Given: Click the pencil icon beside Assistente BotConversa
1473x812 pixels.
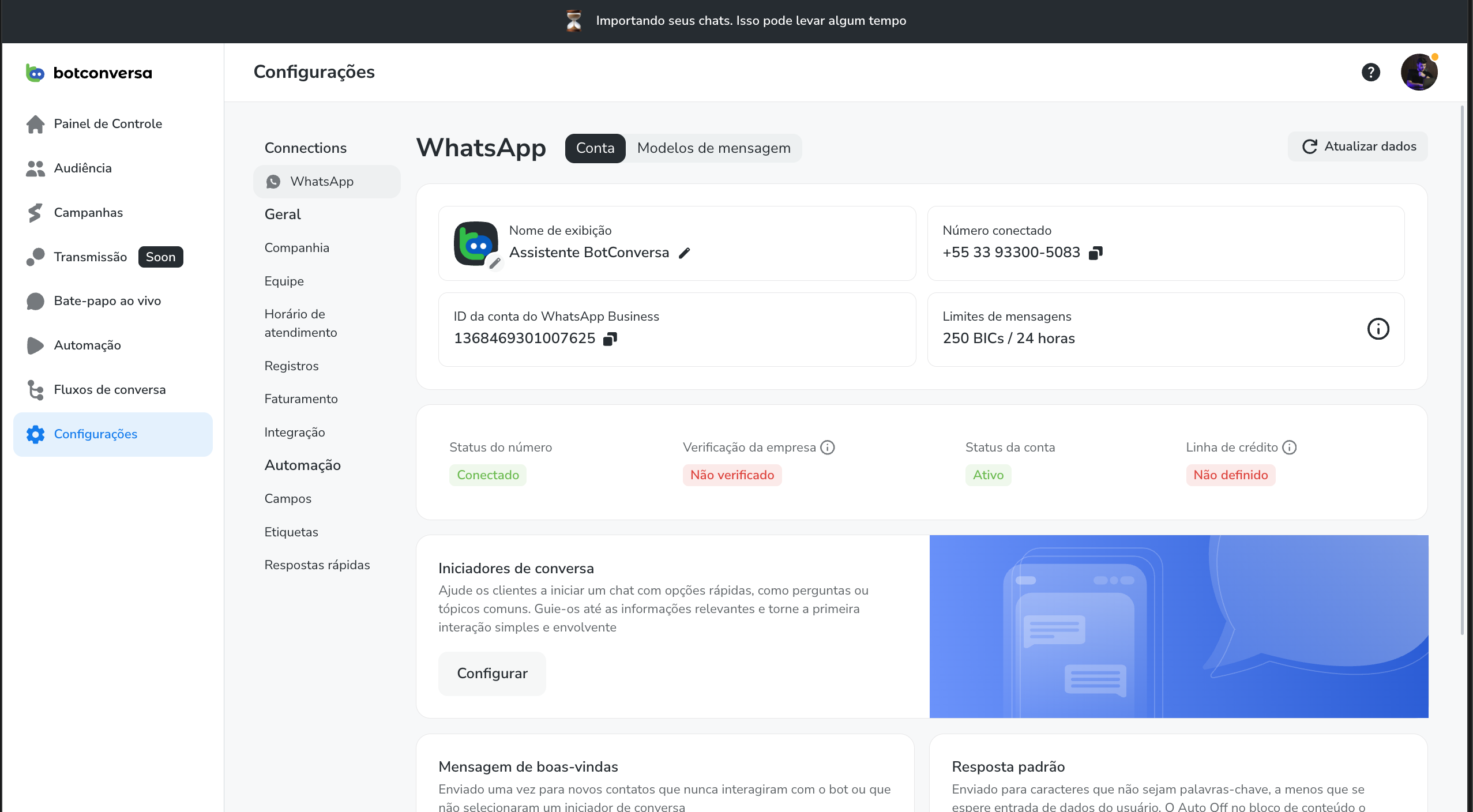Looking at the screenshot, I should (x=685, y=253).
